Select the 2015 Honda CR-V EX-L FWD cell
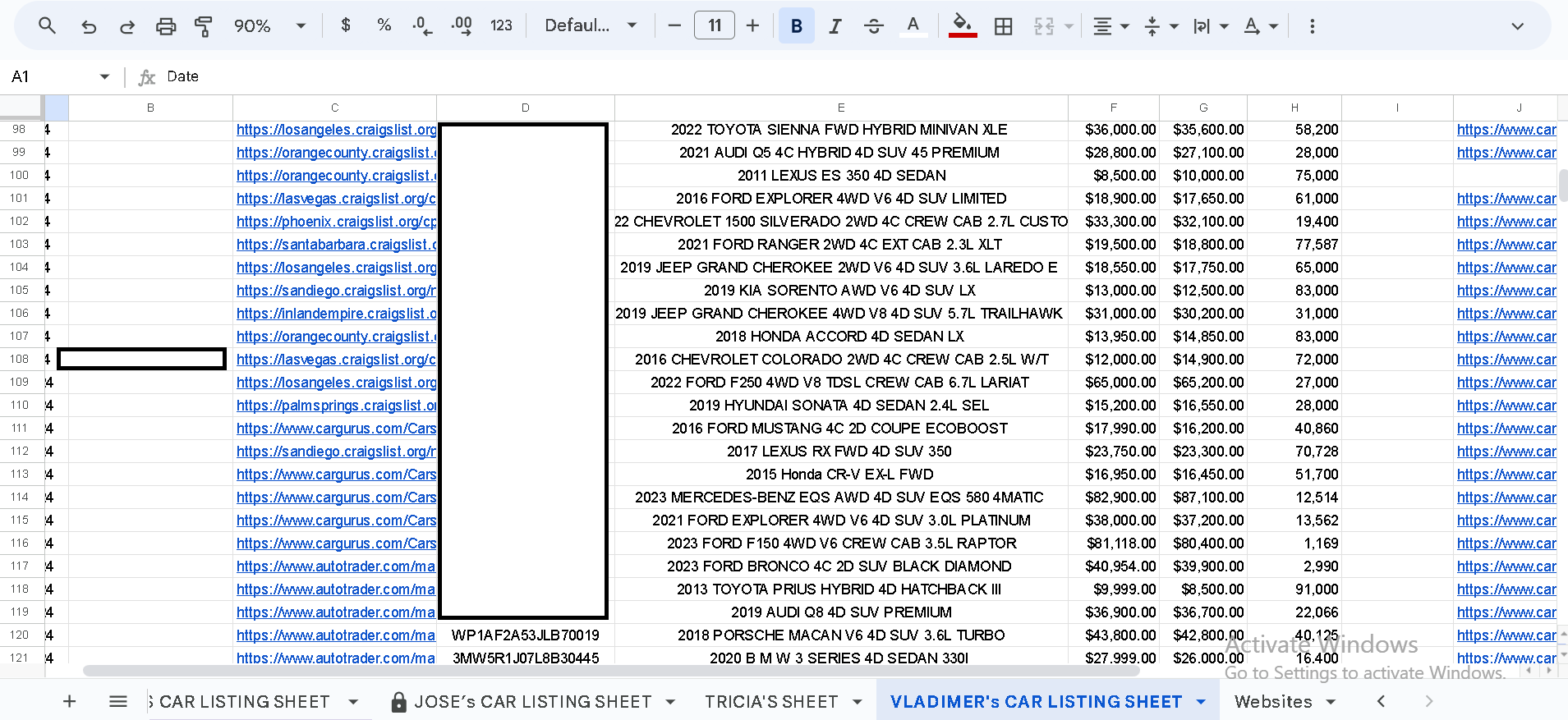Screen dimensions: 1568x720 pyautogui.click(x=841, y=475)
